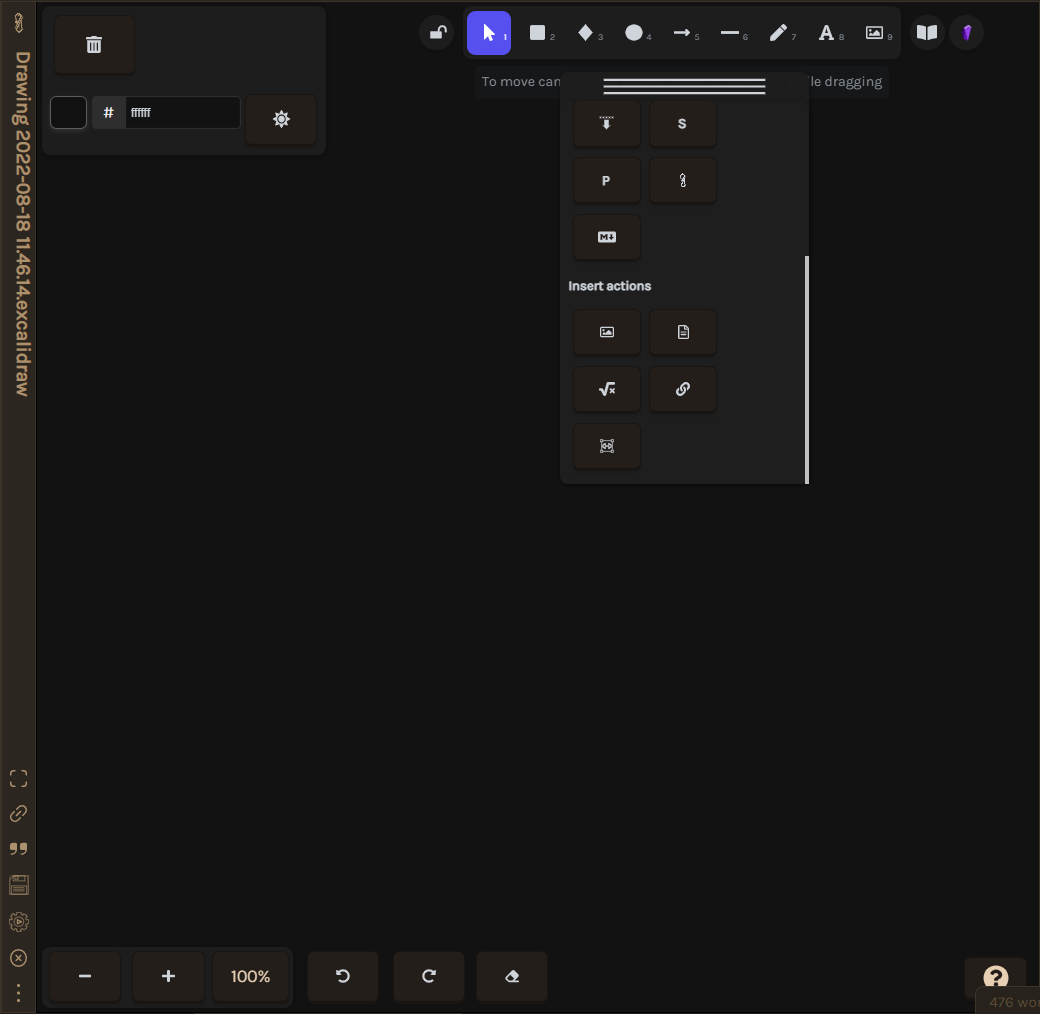Insert a LaTeX math formula
Screen dimensions: 1040x1014
[x=607, y=389]
